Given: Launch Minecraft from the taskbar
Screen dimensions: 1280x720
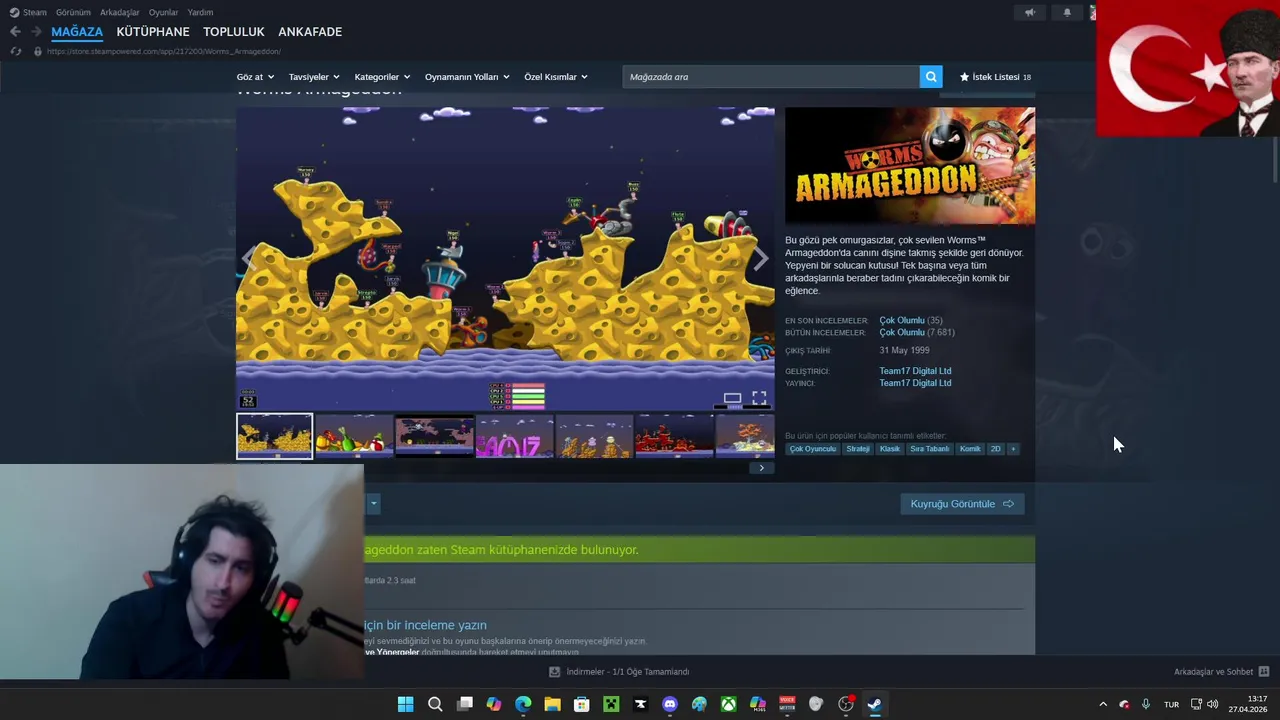Looking at the screenshot, I should pos(611,704).
